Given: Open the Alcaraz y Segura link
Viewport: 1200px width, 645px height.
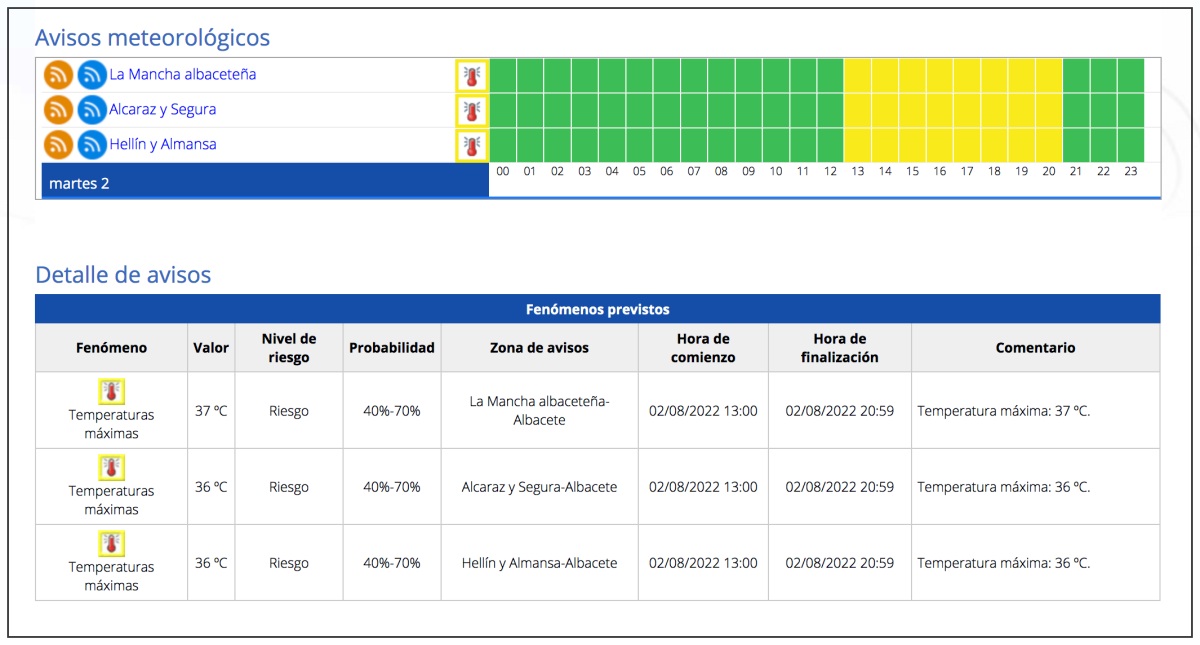Looking at the screenshot, I should 162,110.
